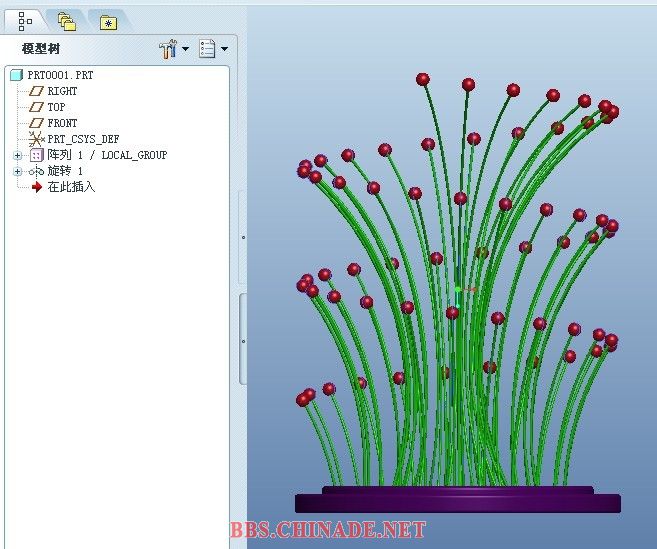Screen dimensions: 657x549
Task: Switch to the model tree tab
Action: (25, 20)
